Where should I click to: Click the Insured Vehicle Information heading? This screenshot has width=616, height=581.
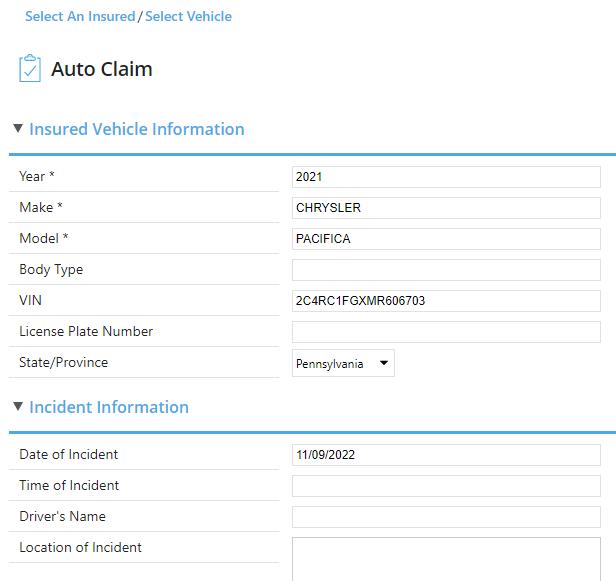pyautogui.click(x=137, y=129)
